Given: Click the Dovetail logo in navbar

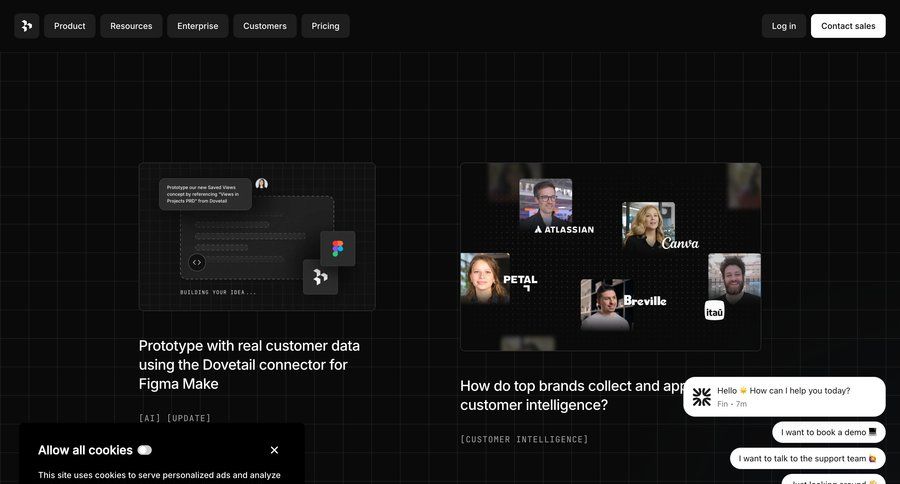Looking at the screenshot, I should pos(27,26).
